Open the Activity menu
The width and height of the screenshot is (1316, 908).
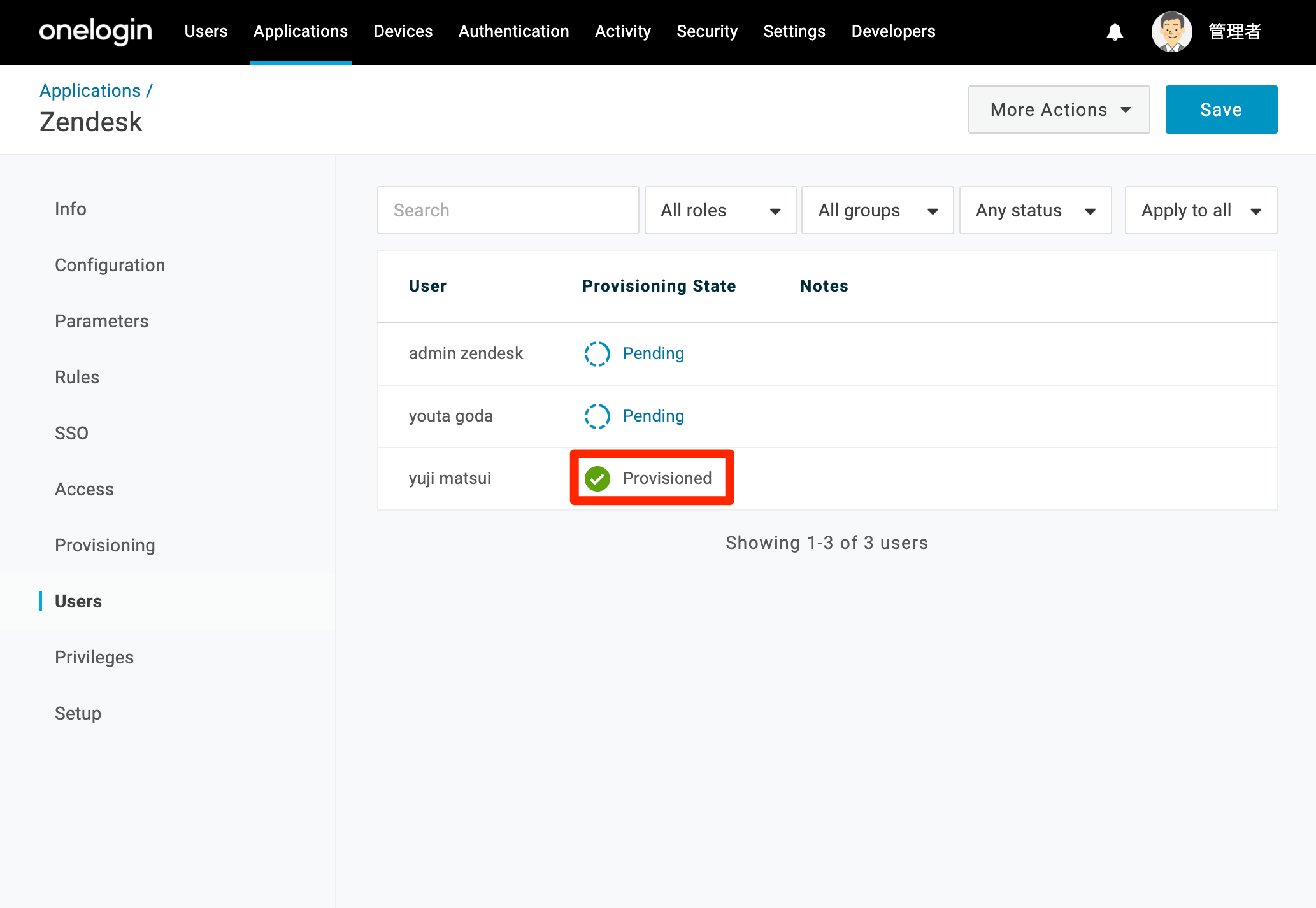point(623,31)
